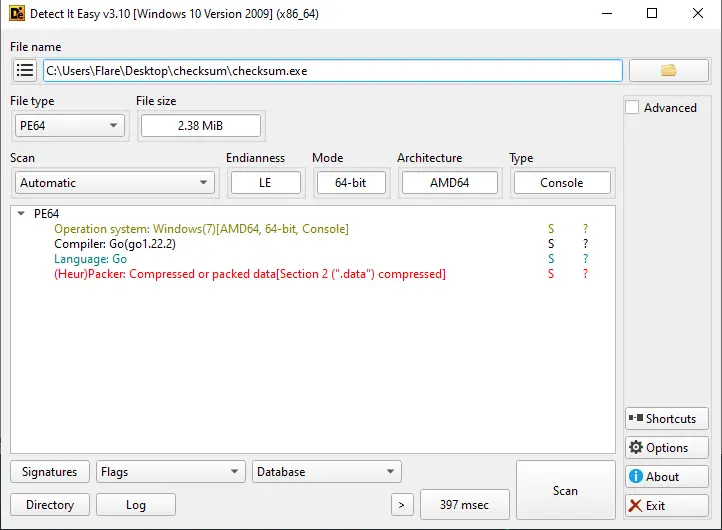Open the Scan mode Automatic dropdown
The height and width of the screenshot is (530, 722).
115,183
